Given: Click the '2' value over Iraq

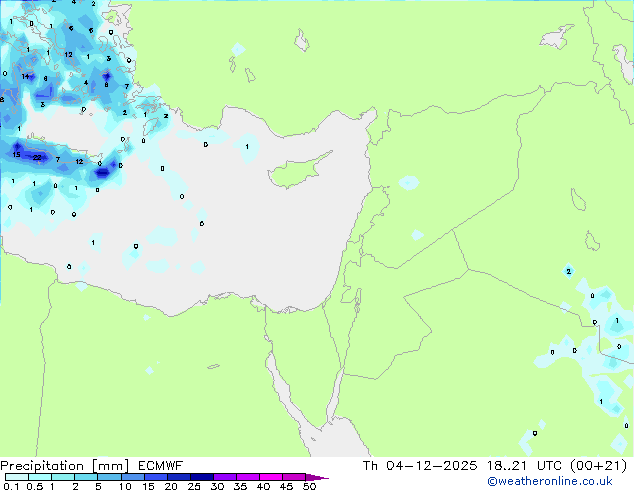Looking at the screenshot, I should (568, 271).
